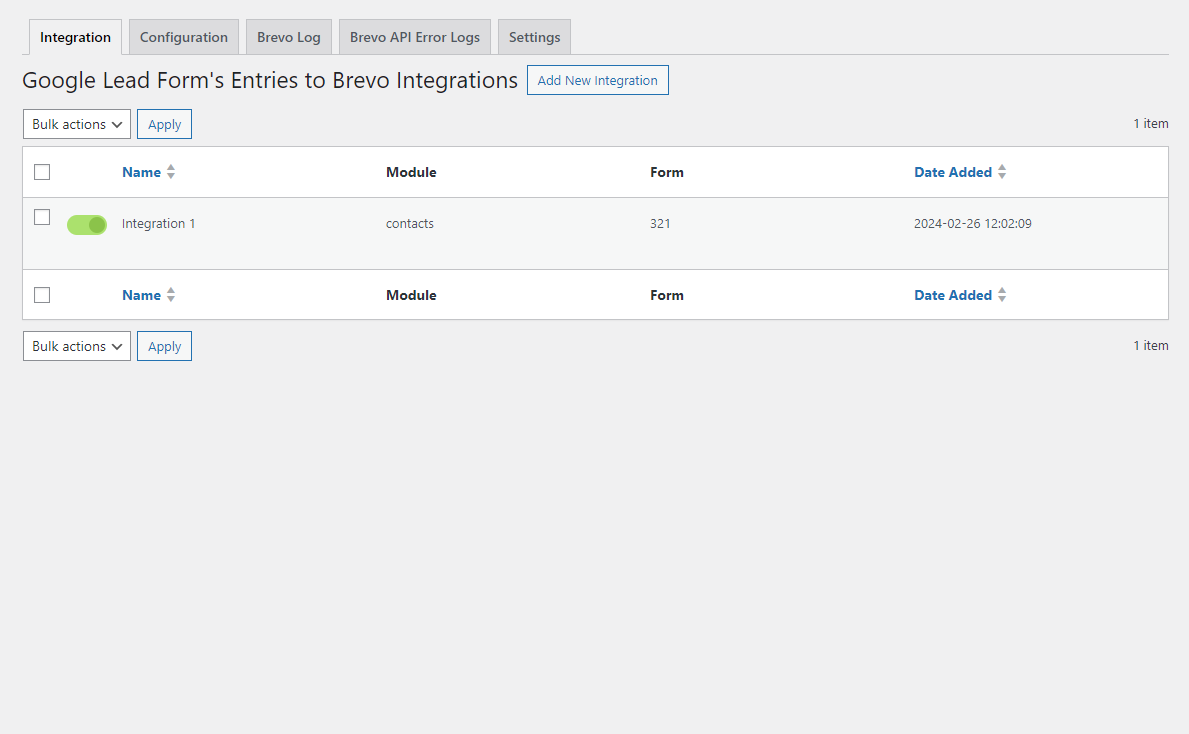
Task: Click the Form column header text in header row
Action: 667,172
